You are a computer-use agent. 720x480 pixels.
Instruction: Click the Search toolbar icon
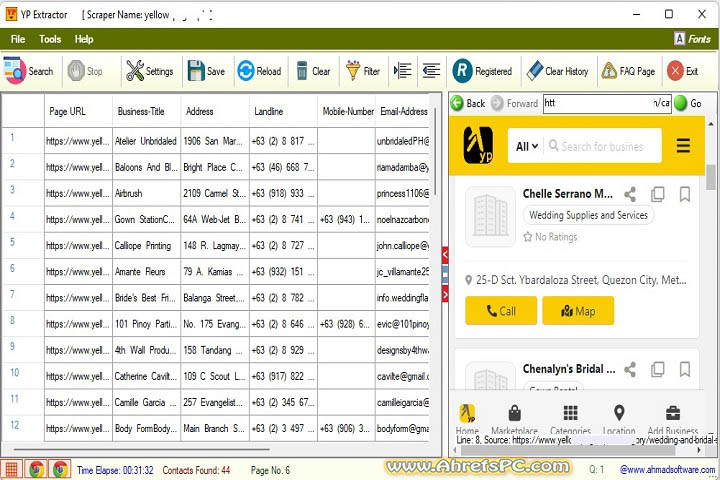point(15,71)
